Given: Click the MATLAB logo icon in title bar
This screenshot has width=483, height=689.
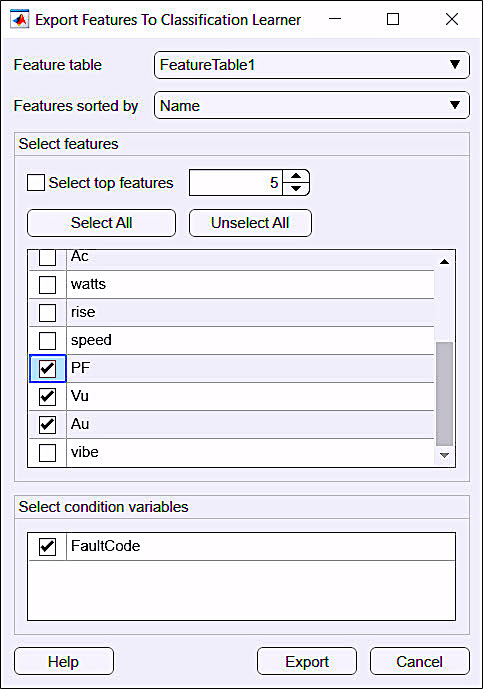Looking at the screenshot, I should click(19, 19).
